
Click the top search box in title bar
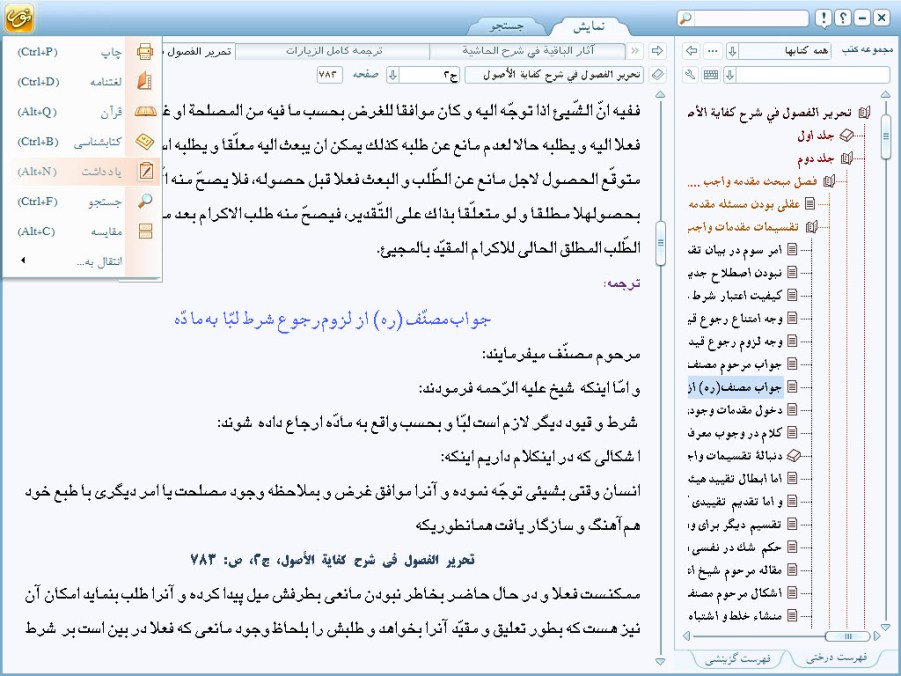[750, 18]
